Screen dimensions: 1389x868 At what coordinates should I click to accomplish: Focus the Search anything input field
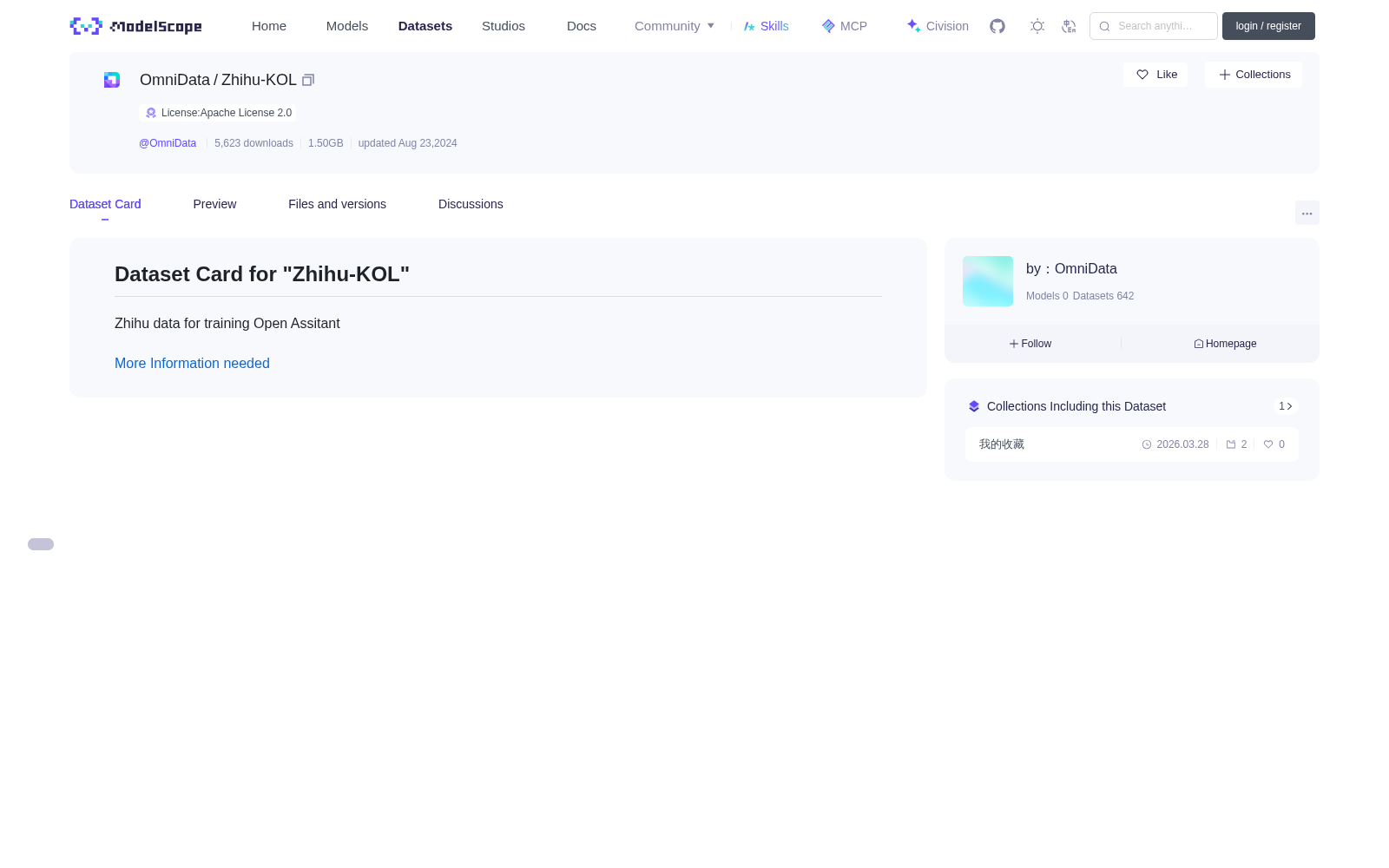click(1154, 26)
